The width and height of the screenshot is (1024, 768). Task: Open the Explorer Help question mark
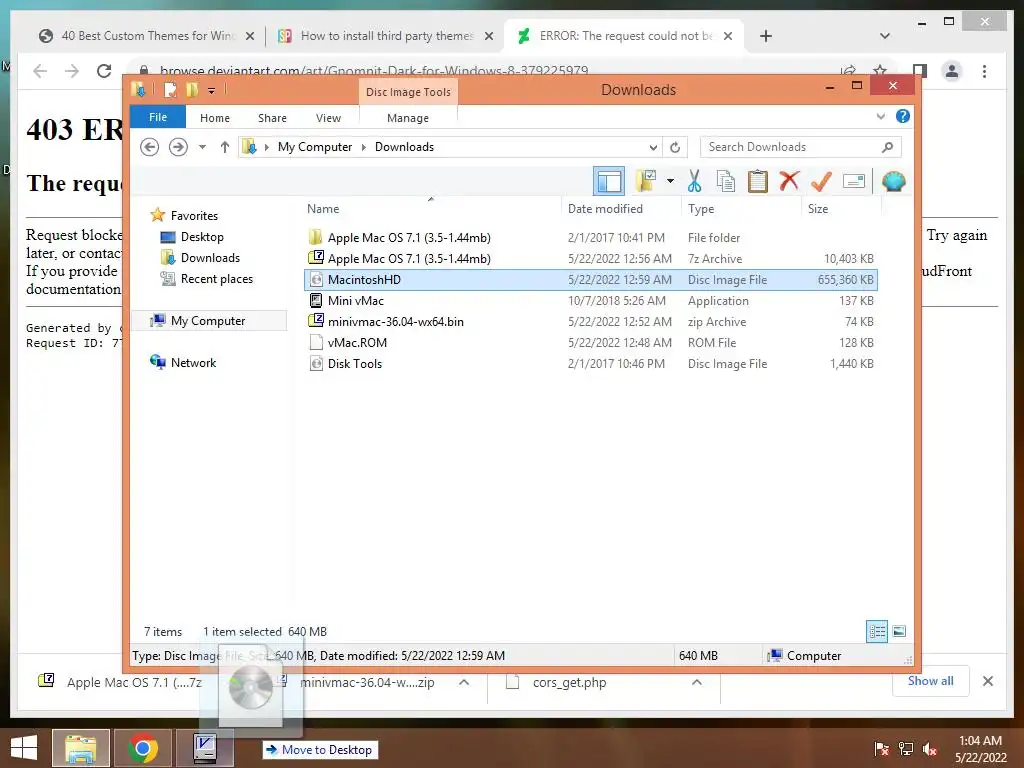coord(903,116)
